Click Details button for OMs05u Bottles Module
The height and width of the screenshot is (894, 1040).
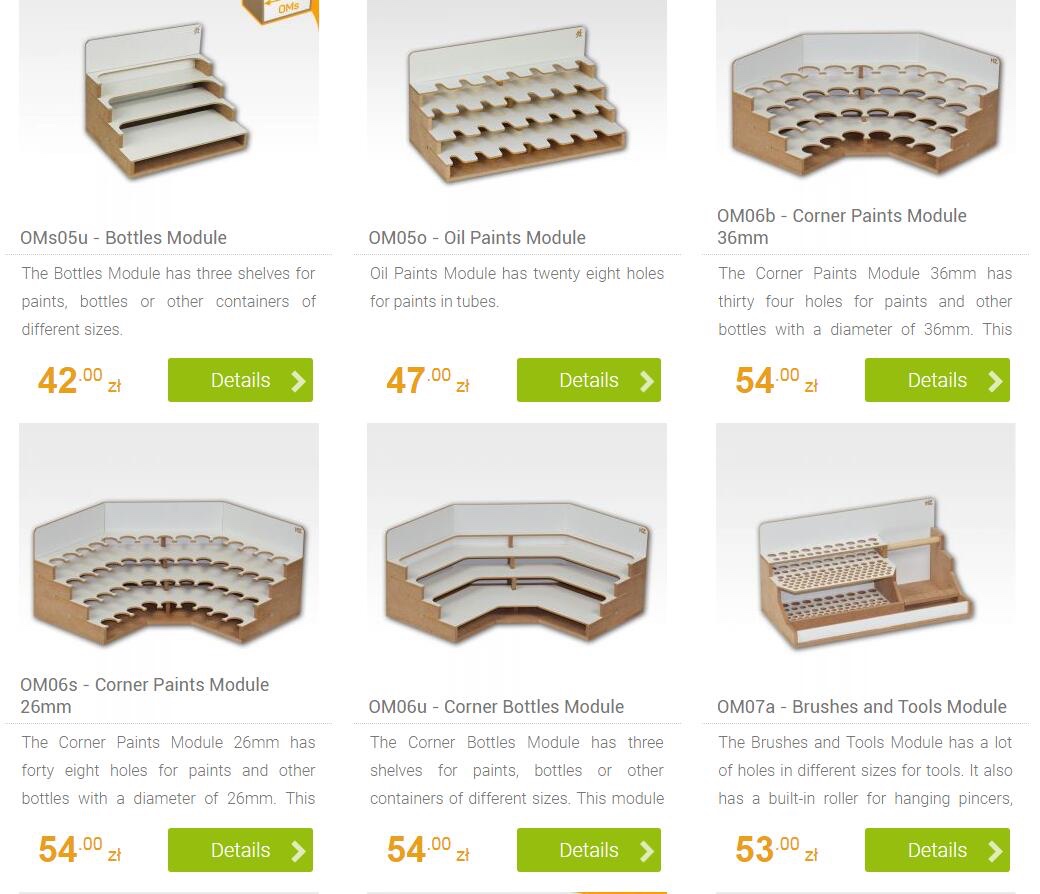(x=240, y=380)
